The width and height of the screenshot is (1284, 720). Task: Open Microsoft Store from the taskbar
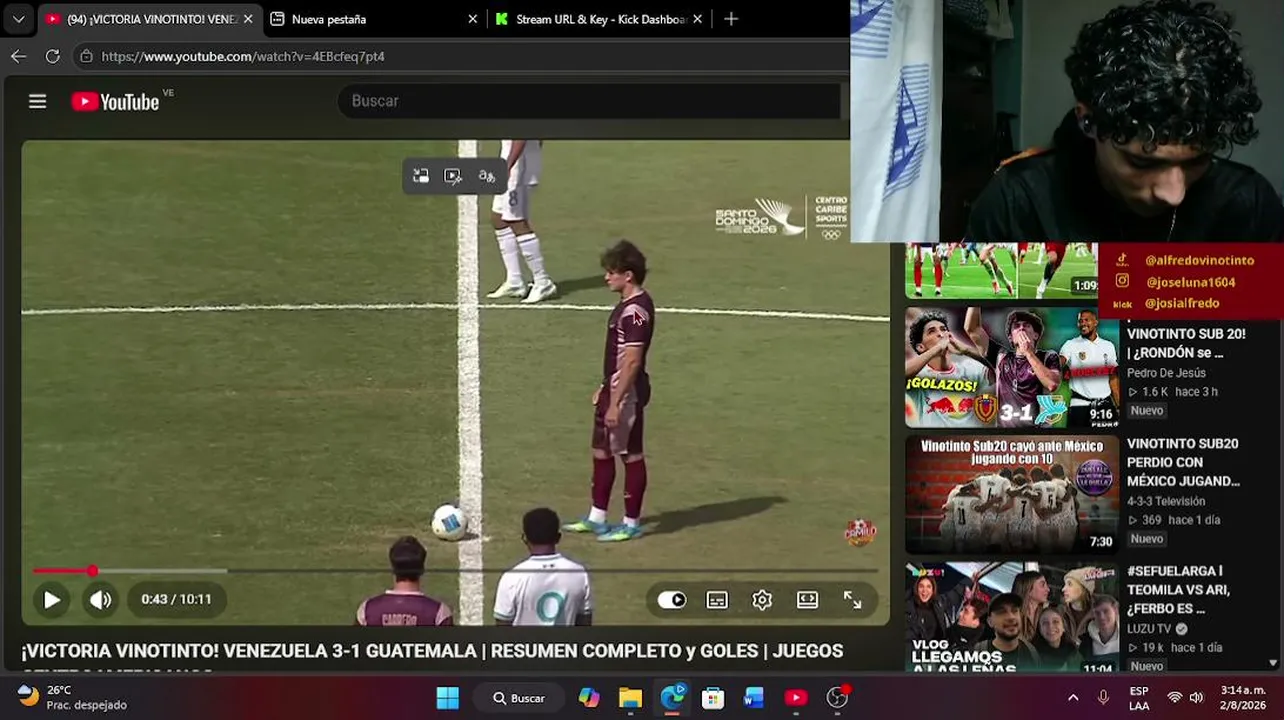point(713,698)
